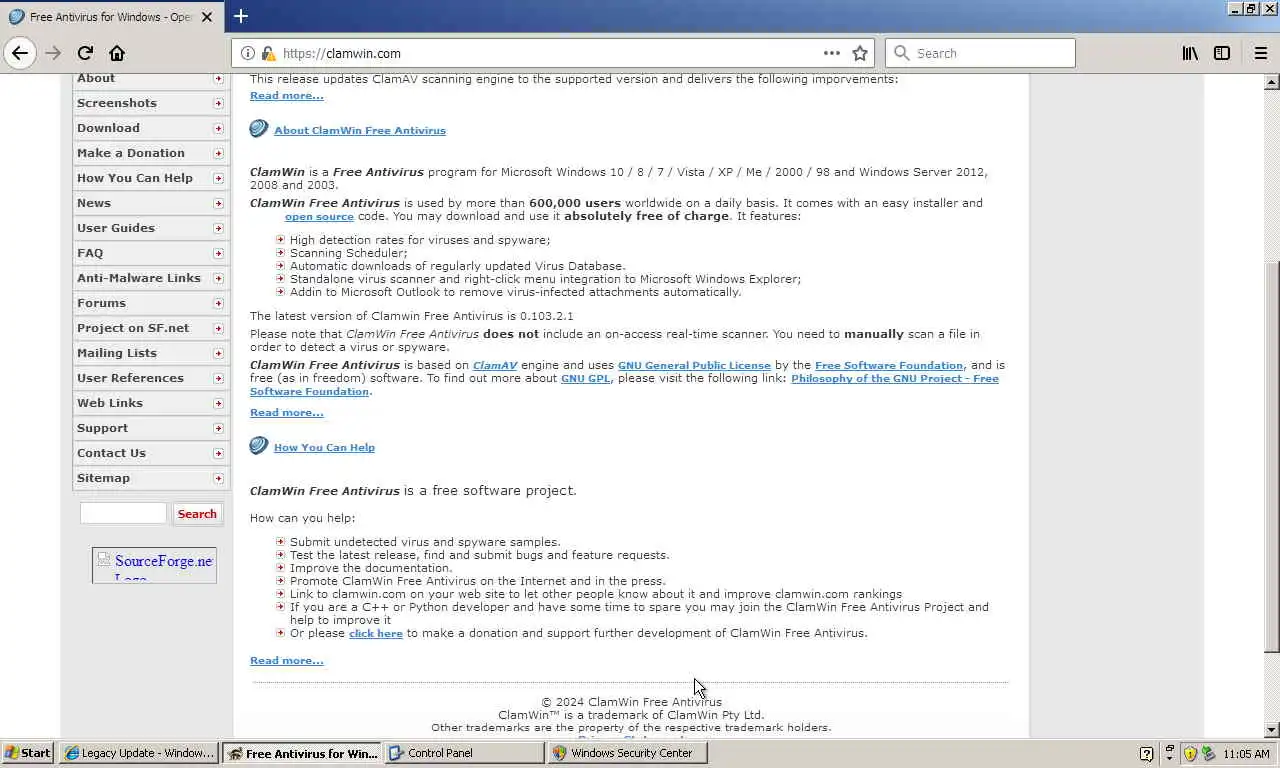Open the browser home page

(x=117, y=53)
